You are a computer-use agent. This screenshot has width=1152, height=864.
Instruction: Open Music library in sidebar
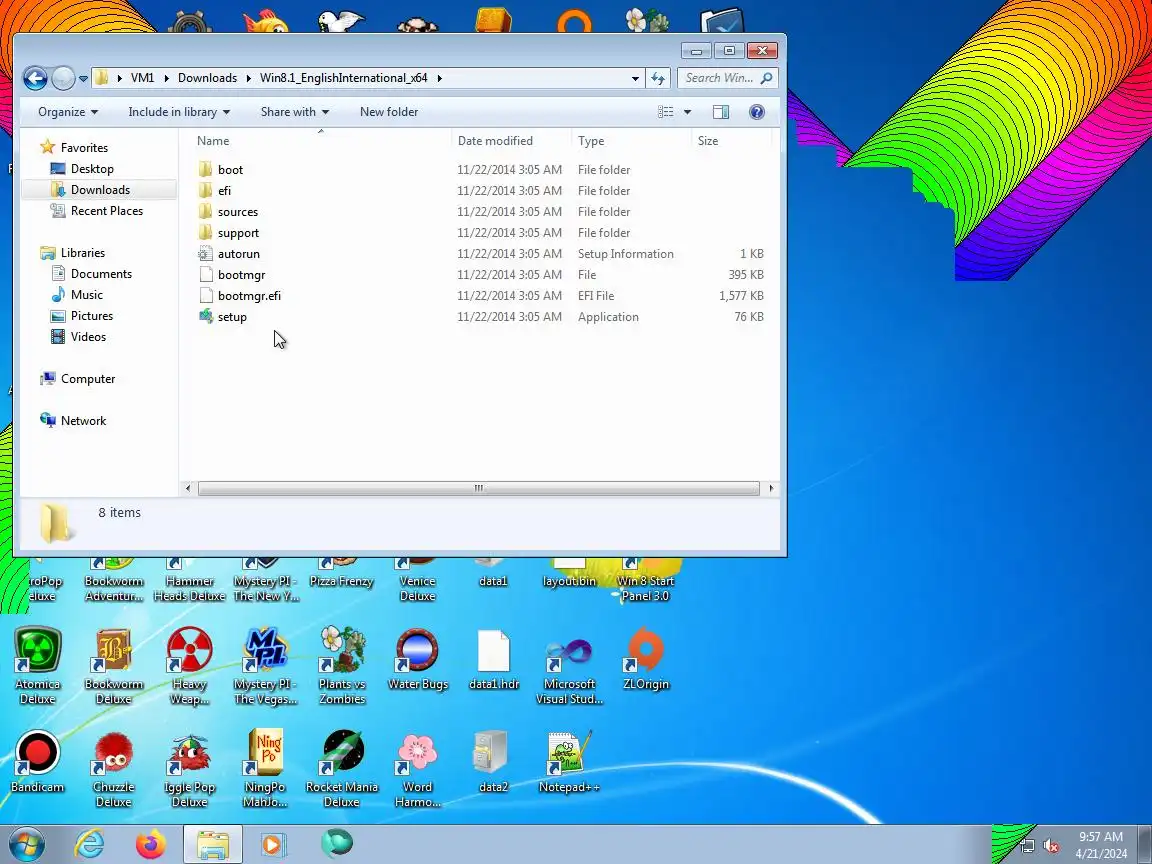[x=87, y=295]
